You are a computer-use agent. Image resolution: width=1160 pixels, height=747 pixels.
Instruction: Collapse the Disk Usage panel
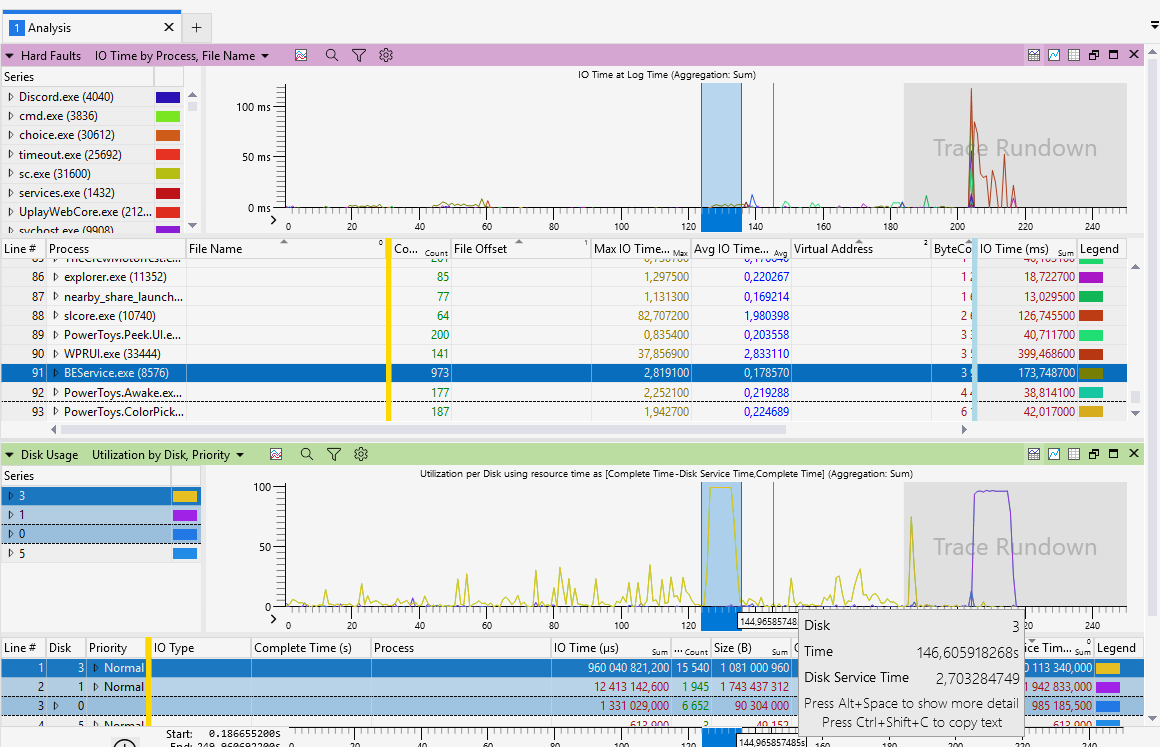click(10, 455)
